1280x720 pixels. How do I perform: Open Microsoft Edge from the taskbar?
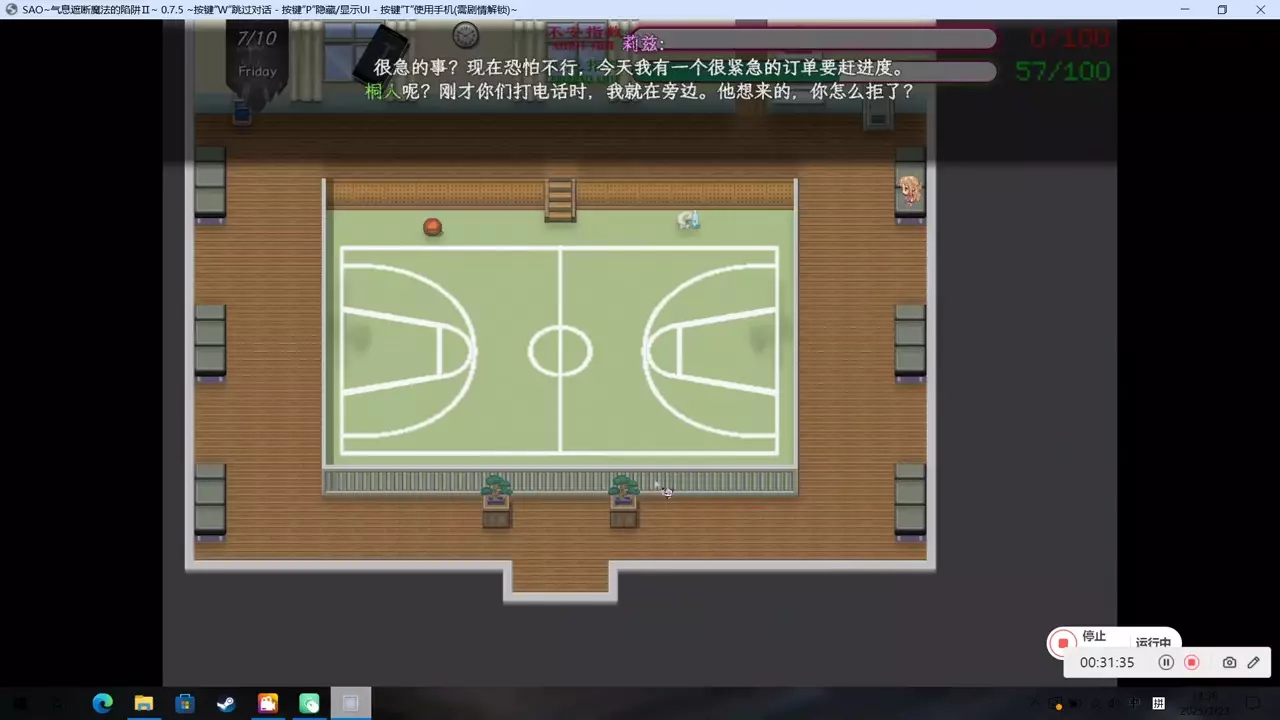click(102, 703)
